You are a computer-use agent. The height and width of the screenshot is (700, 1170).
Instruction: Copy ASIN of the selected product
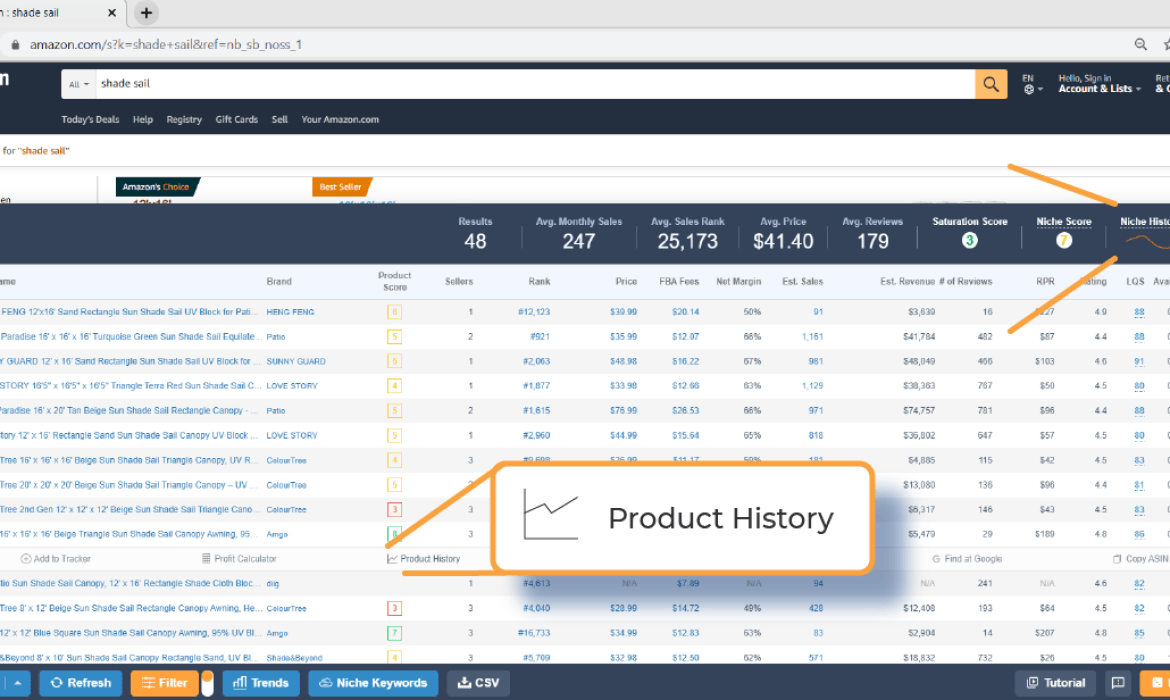pos(1140,559)
